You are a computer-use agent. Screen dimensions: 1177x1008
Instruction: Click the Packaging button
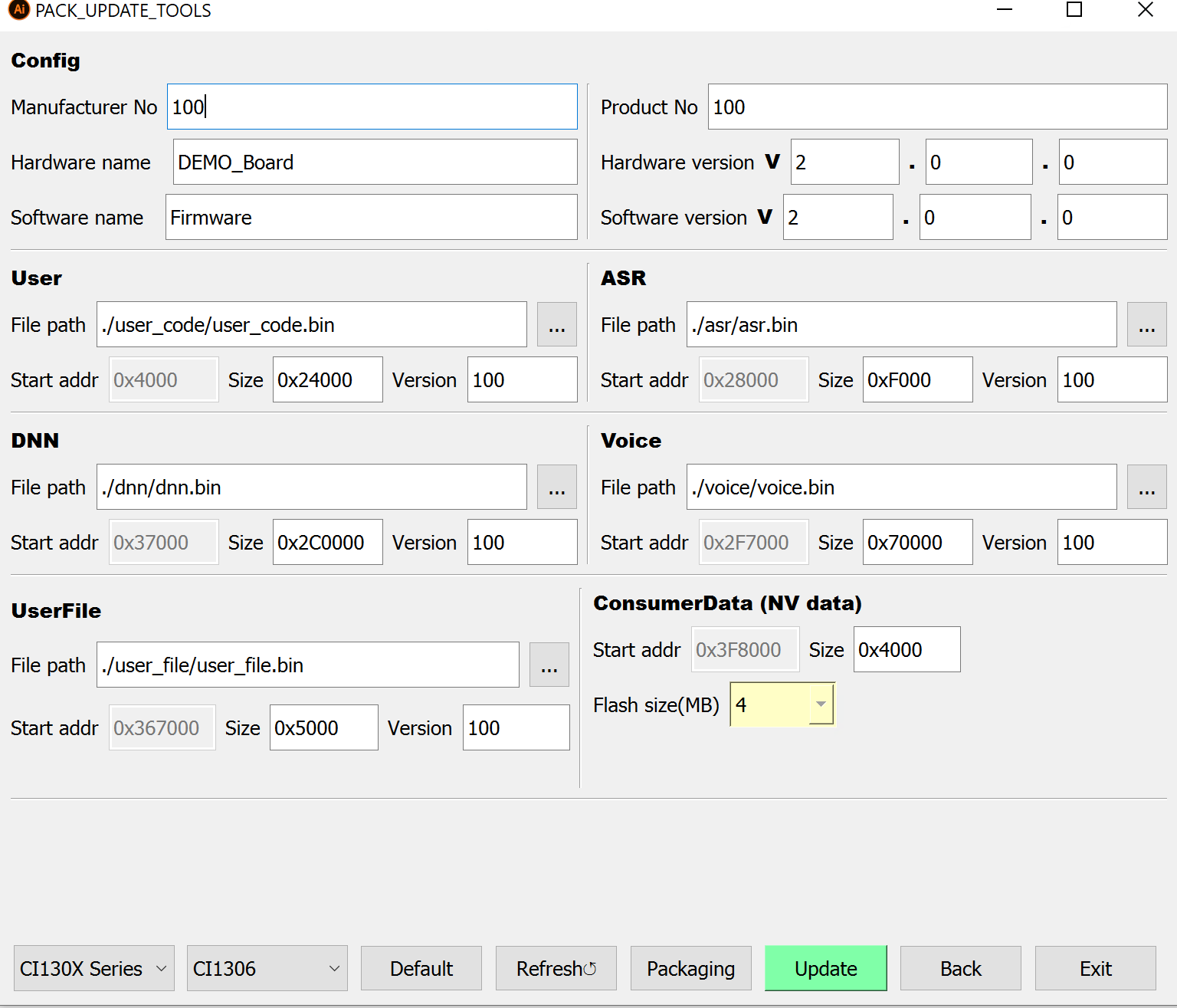pos(690,968)
